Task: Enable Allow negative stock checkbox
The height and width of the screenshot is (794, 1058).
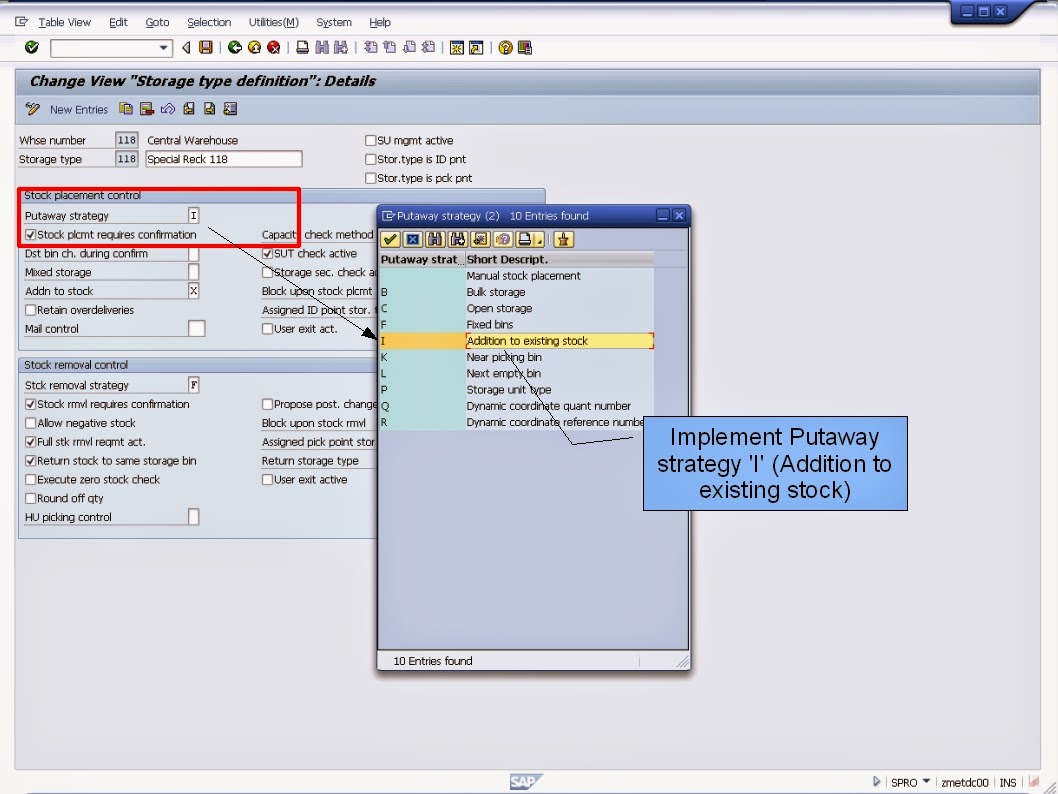Action: [x=30, y=423]
